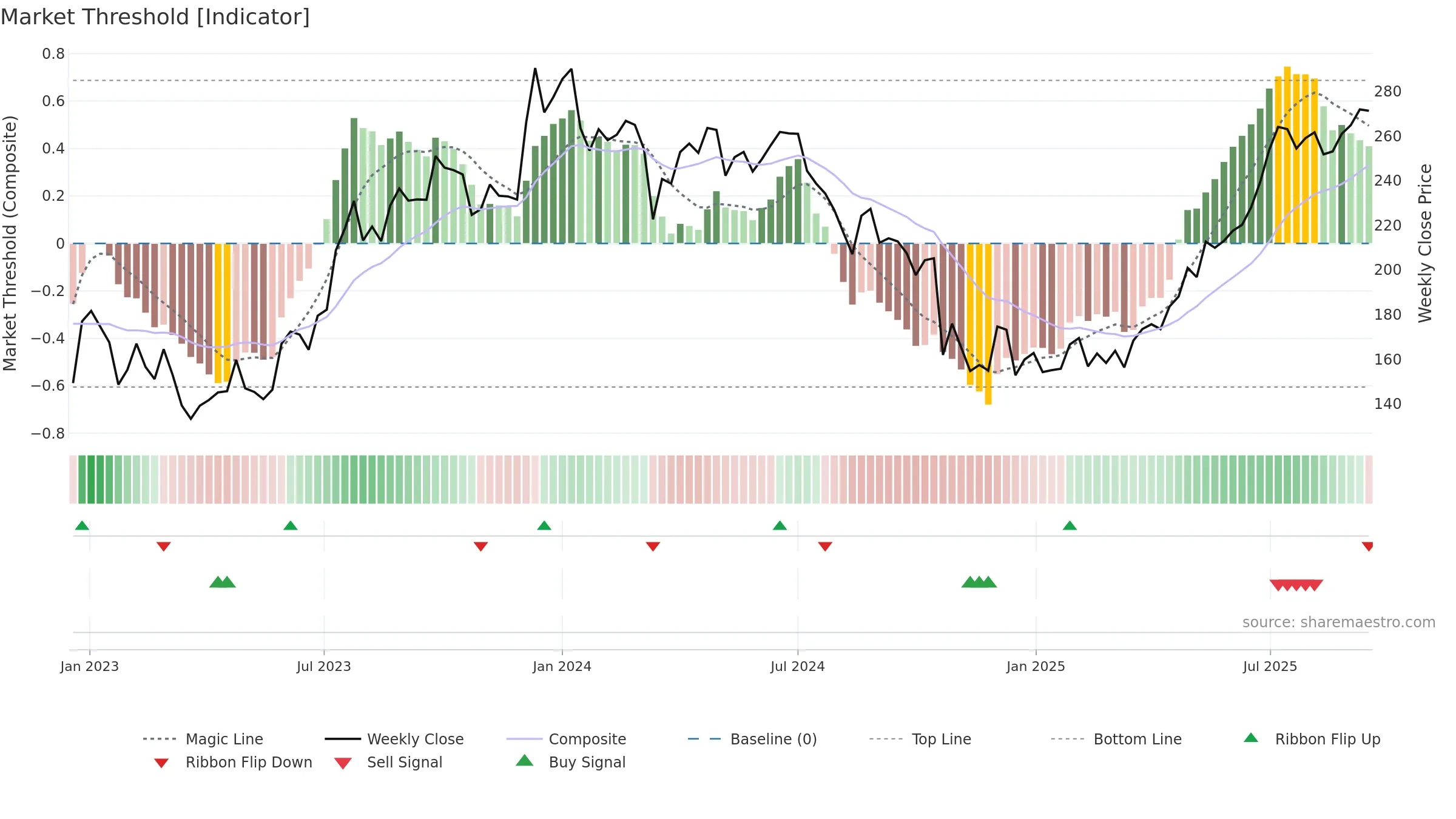Click the Ribbon Flip Up triangle of June 2023

(291, 525)
